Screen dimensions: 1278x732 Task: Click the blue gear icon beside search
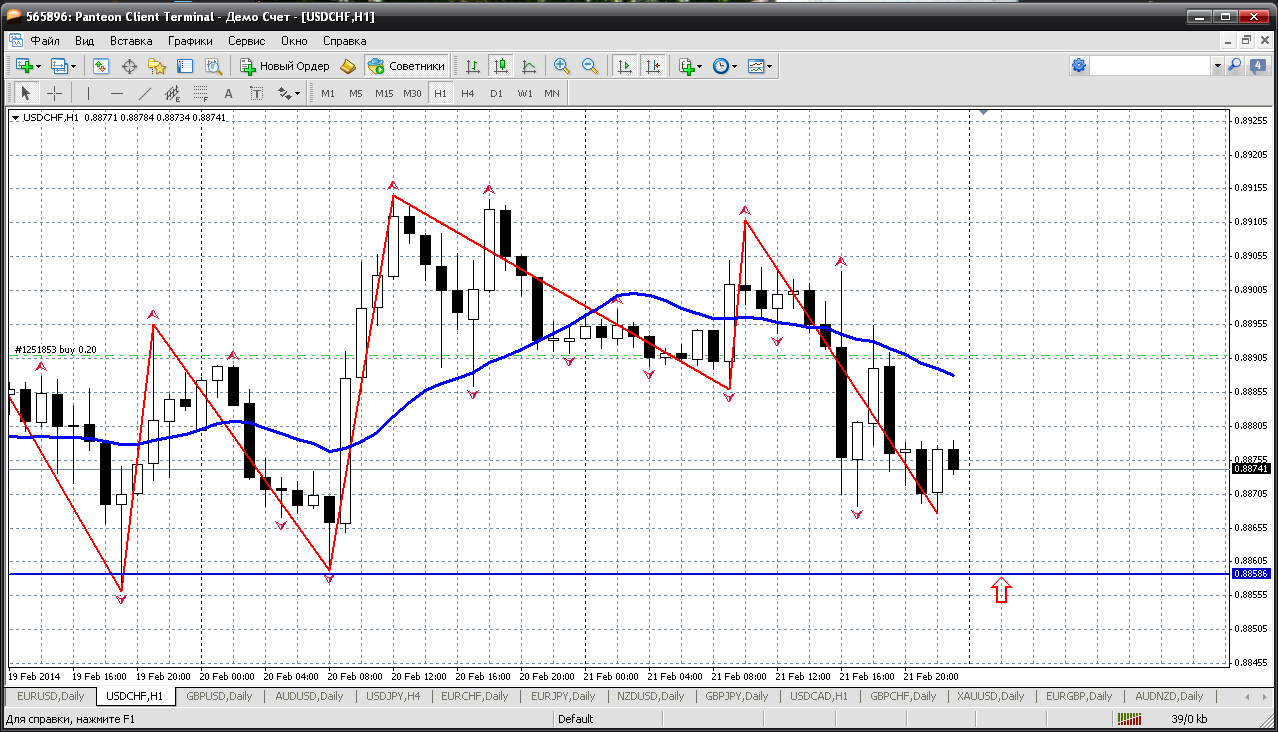coord(1079,65)
